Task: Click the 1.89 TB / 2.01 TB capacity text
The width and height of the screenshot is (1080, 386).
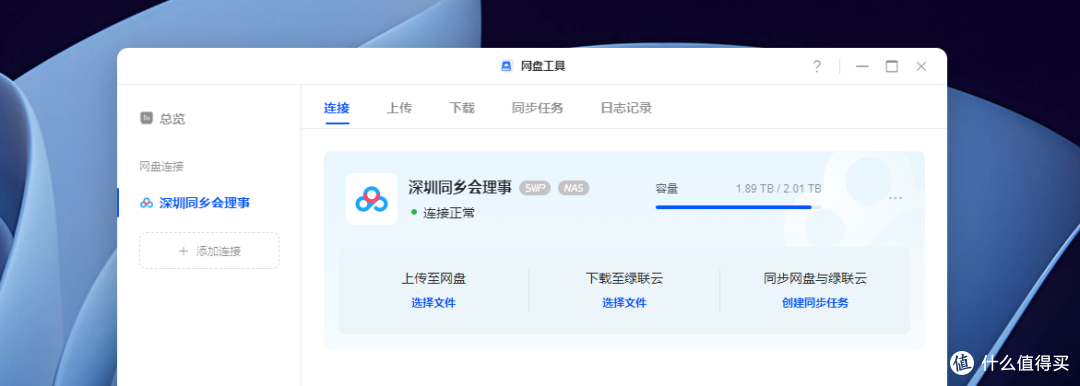Action: pos(778,188)
